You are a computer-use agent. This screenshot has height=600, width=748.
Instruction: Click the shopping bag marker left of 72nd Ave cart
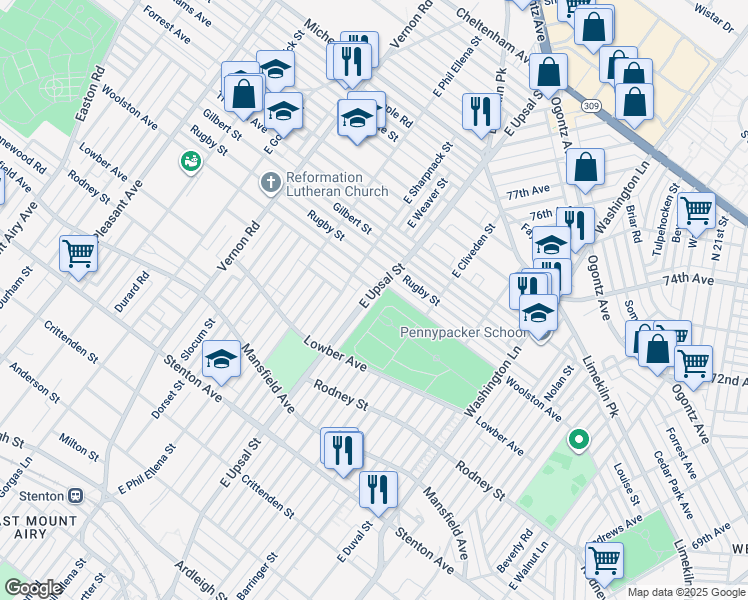tap(657, 350)
